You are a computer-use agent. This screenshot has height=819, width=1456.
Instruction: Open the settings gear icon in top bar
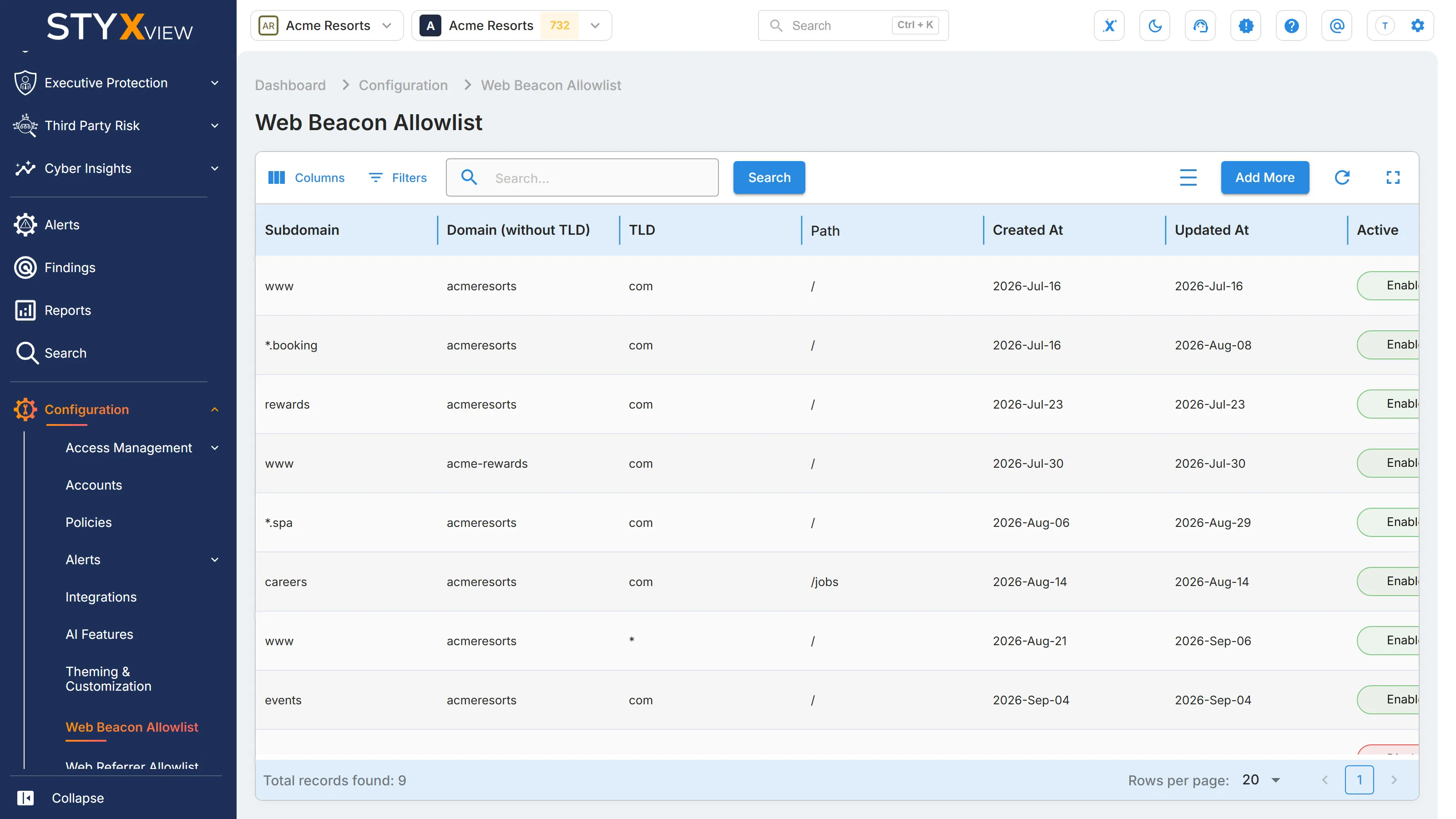pyautogui.click(x=1418, y=25)
